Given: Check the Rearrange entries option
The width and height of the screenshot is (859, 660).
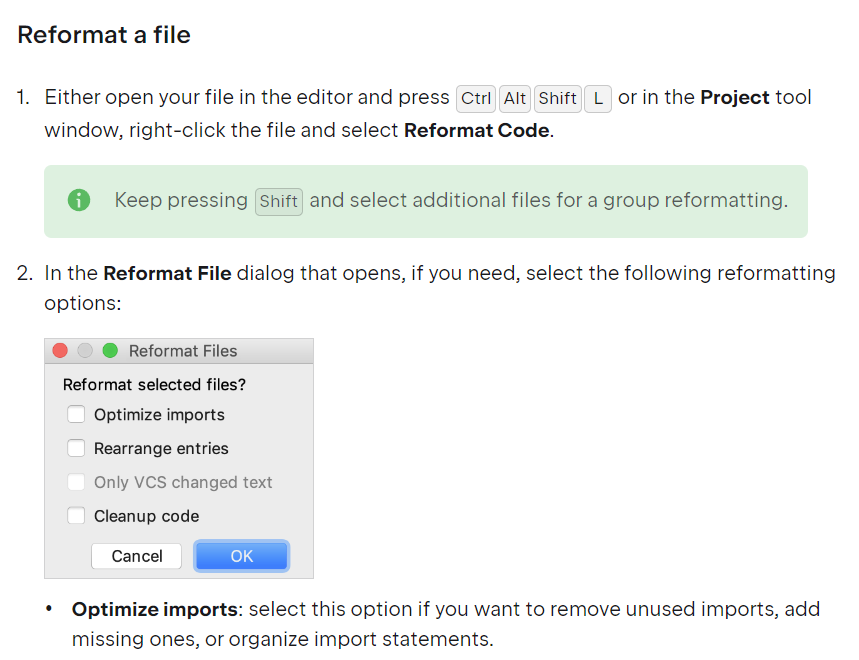Looking at the screenshot, I should [76, 448].
